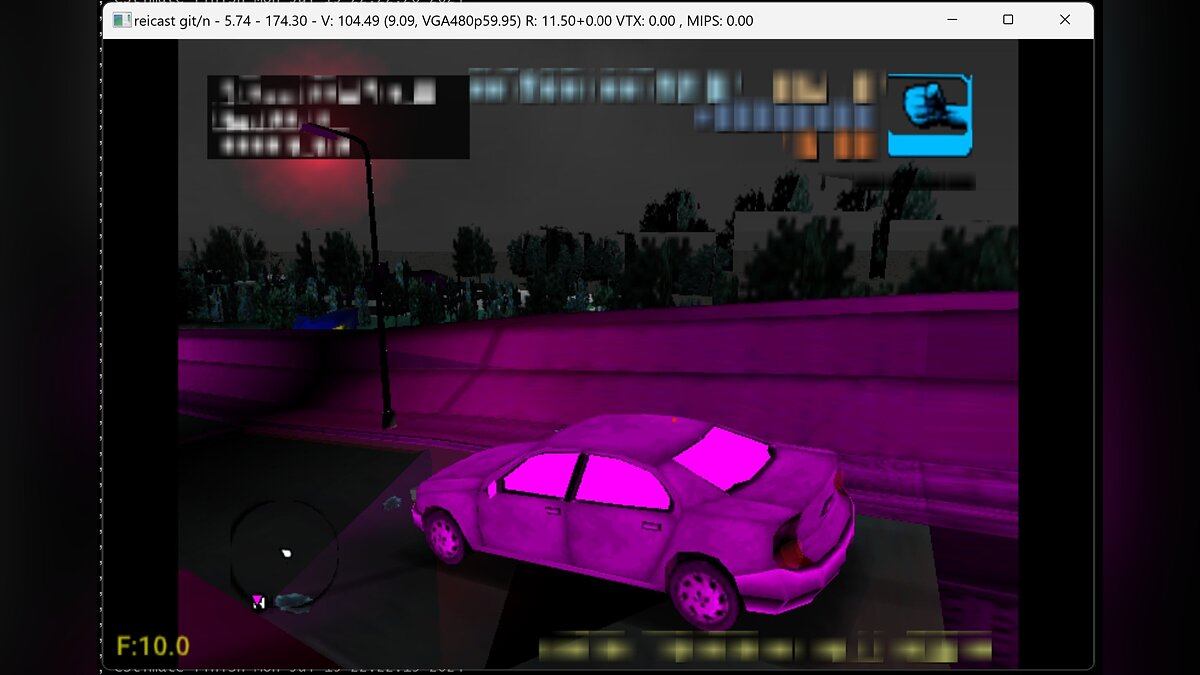
Task: Close the reicast emulator window
Action: [x=1065, y=20]
